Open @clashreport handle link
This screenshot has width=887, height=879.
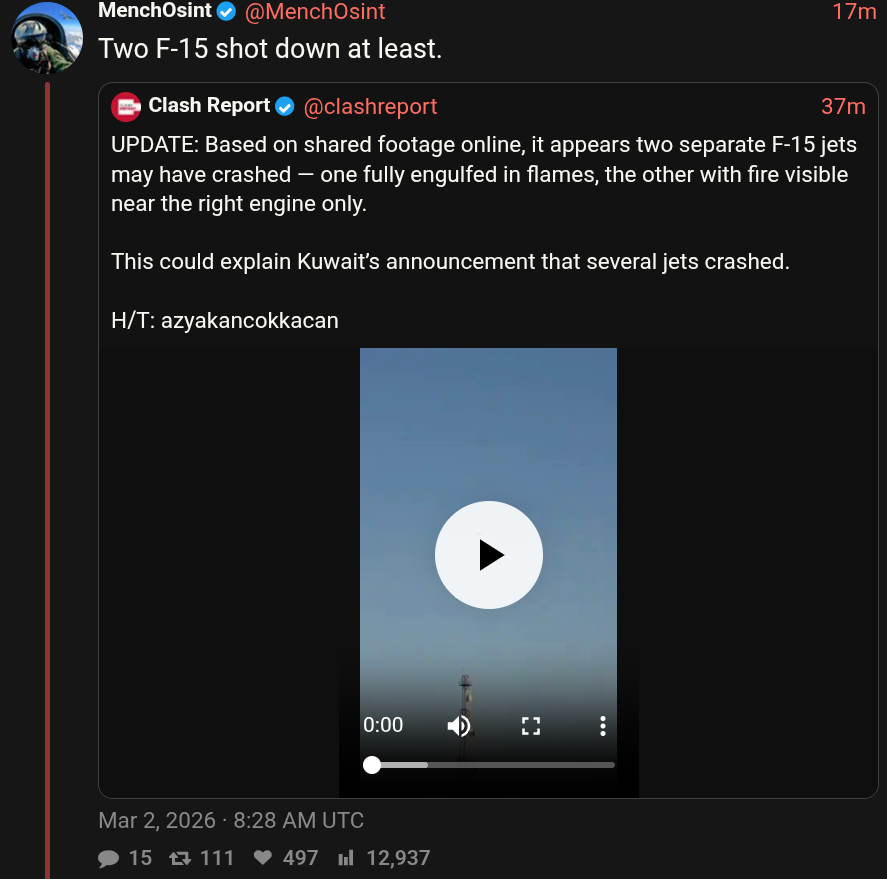point(370,106)
